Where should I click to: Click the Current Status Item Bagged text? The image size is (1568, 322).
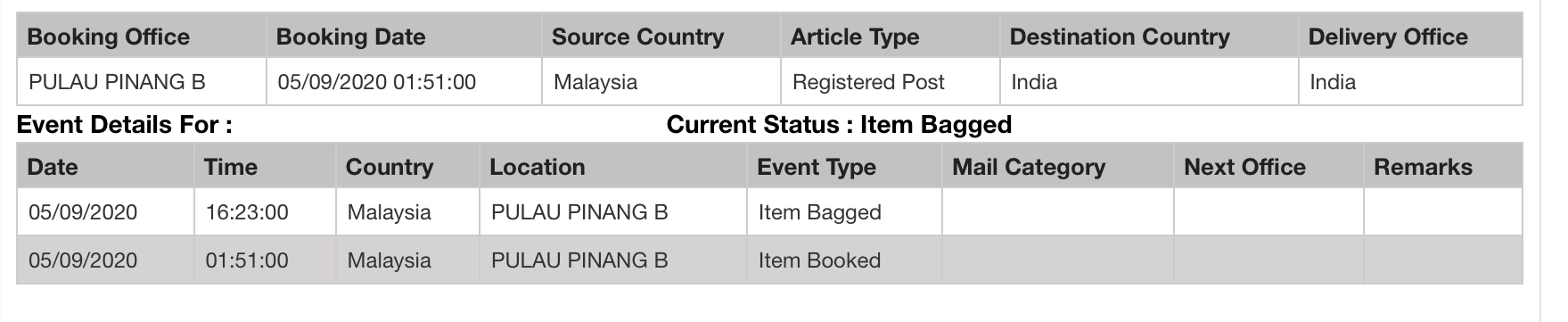coord(839,124)
